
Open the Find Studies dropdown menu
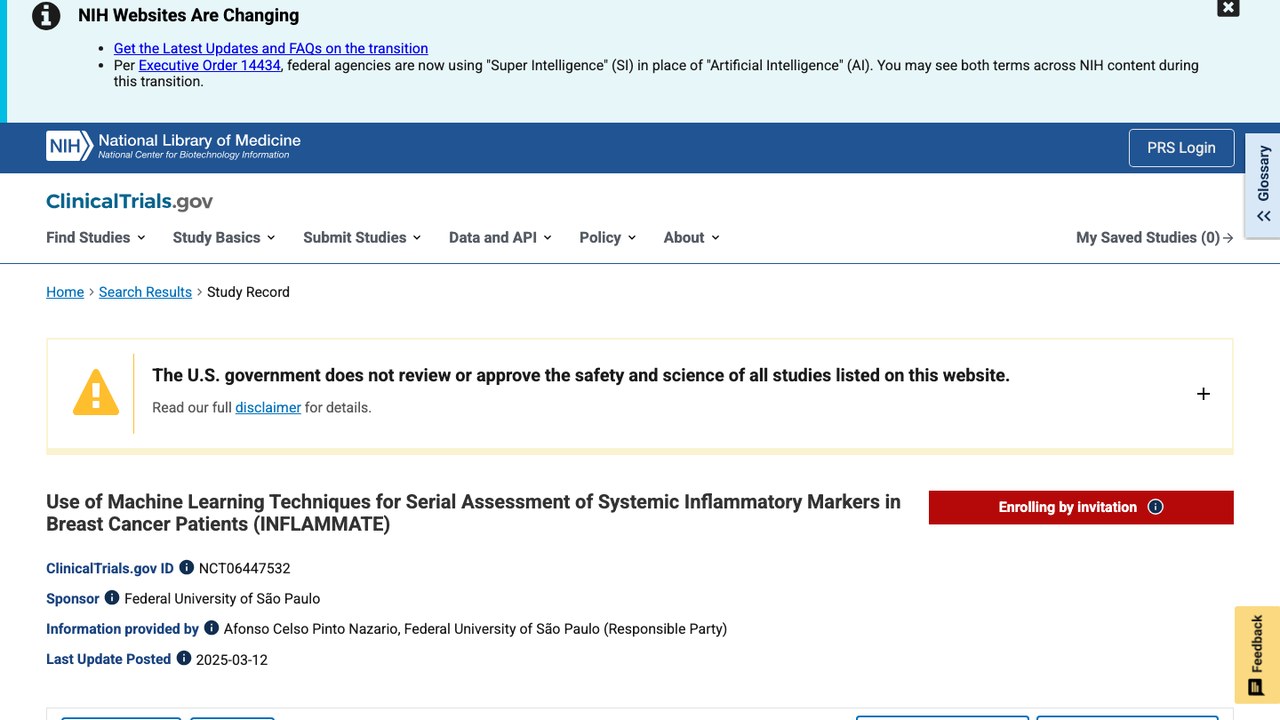point(96,237)
